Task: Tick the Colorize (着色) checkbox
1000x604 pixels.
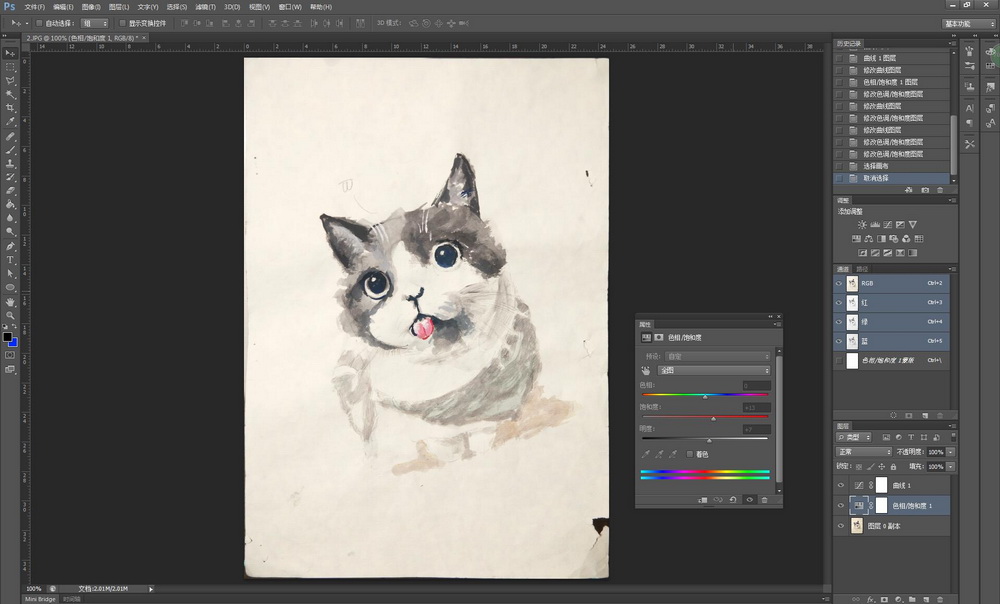Action: coord(689,454)
